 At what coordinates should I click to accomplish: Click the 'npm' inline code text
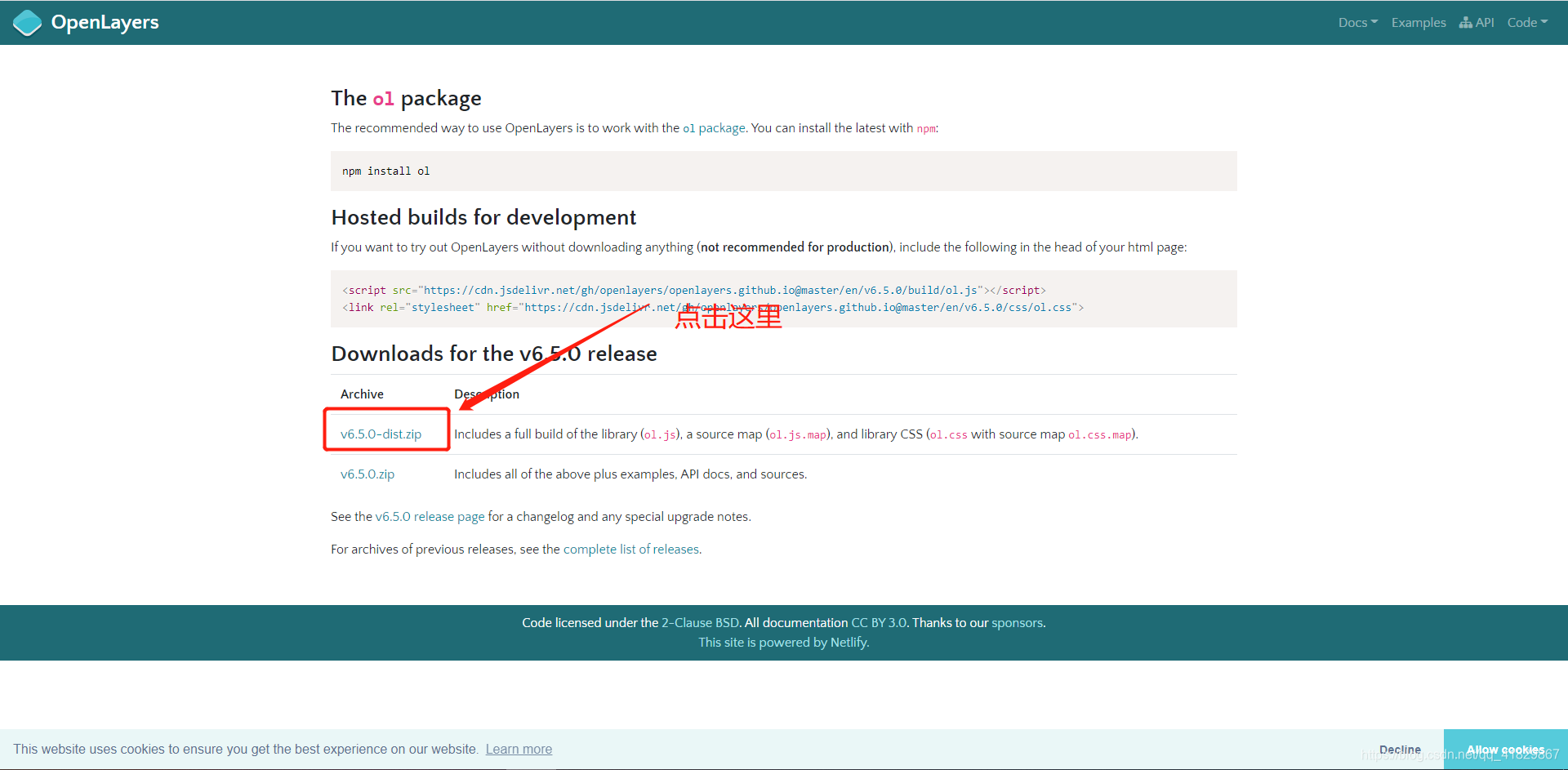point(926,129)
